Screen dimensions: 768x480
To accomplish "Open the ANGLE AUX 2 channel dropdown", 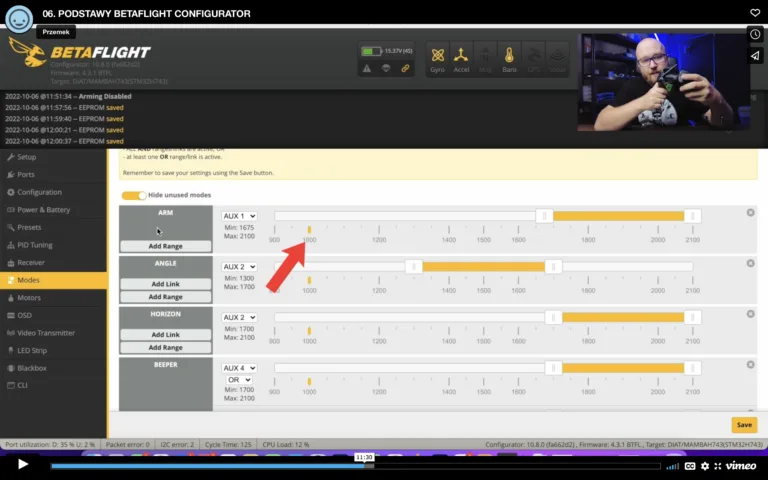I will coord(239,267).
